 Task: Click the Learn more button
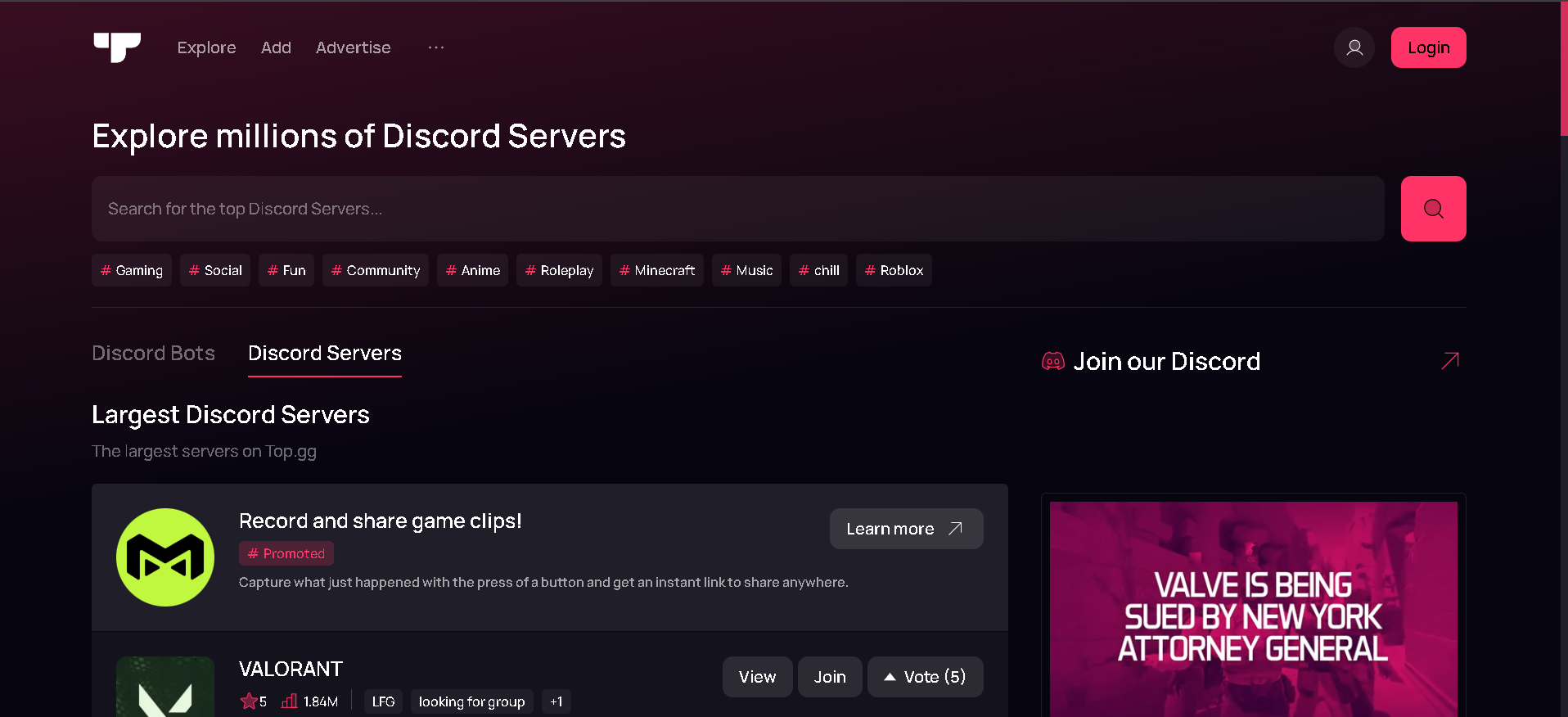pos(906,529)
